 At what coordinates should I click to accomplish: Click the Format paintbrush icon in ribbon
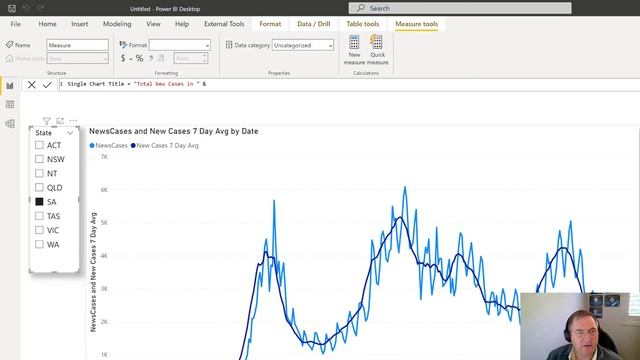pyautogui.click(x=123, y=44)
